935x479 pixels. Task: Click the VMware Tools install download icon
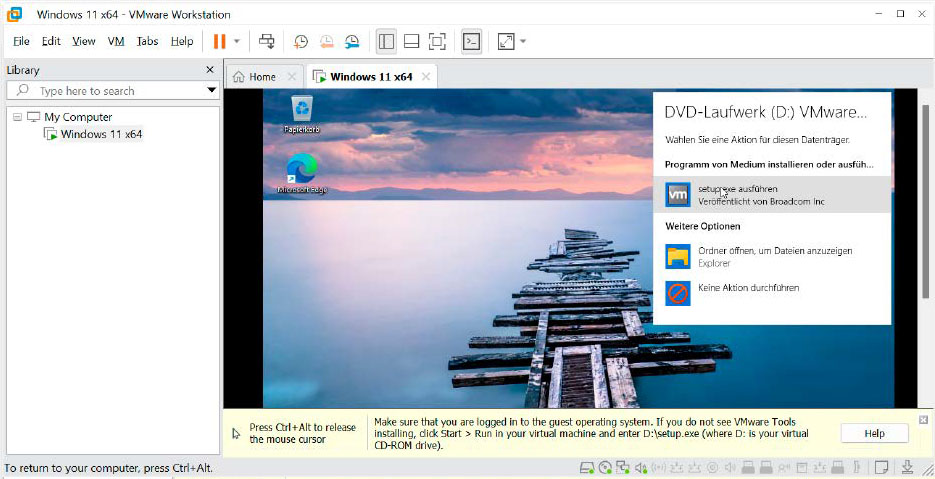pos(908,468)
